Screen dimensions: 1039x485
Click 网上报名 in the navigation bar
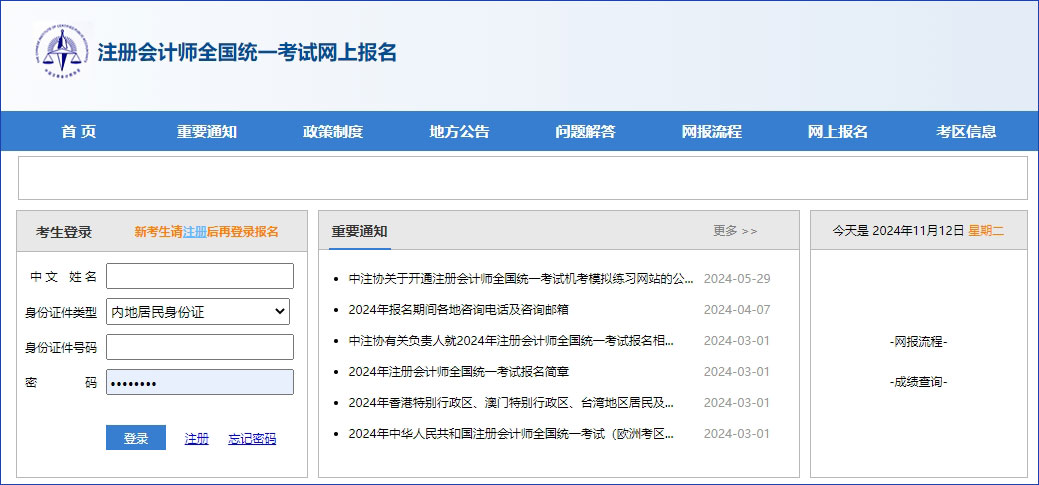tap(837, 132)
